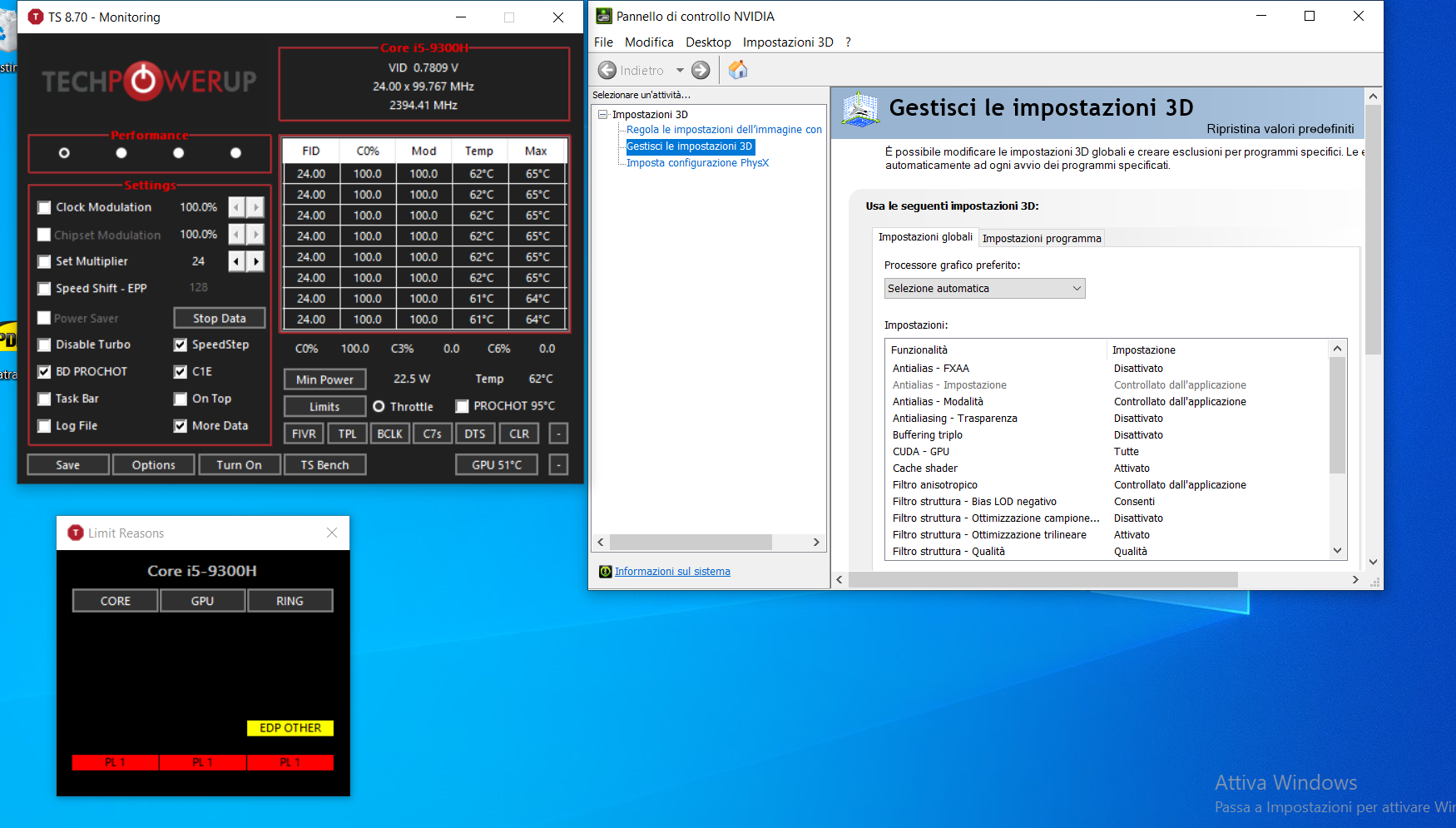
Task: Select the first Performance profile radio button
Action: pos(64,153)
